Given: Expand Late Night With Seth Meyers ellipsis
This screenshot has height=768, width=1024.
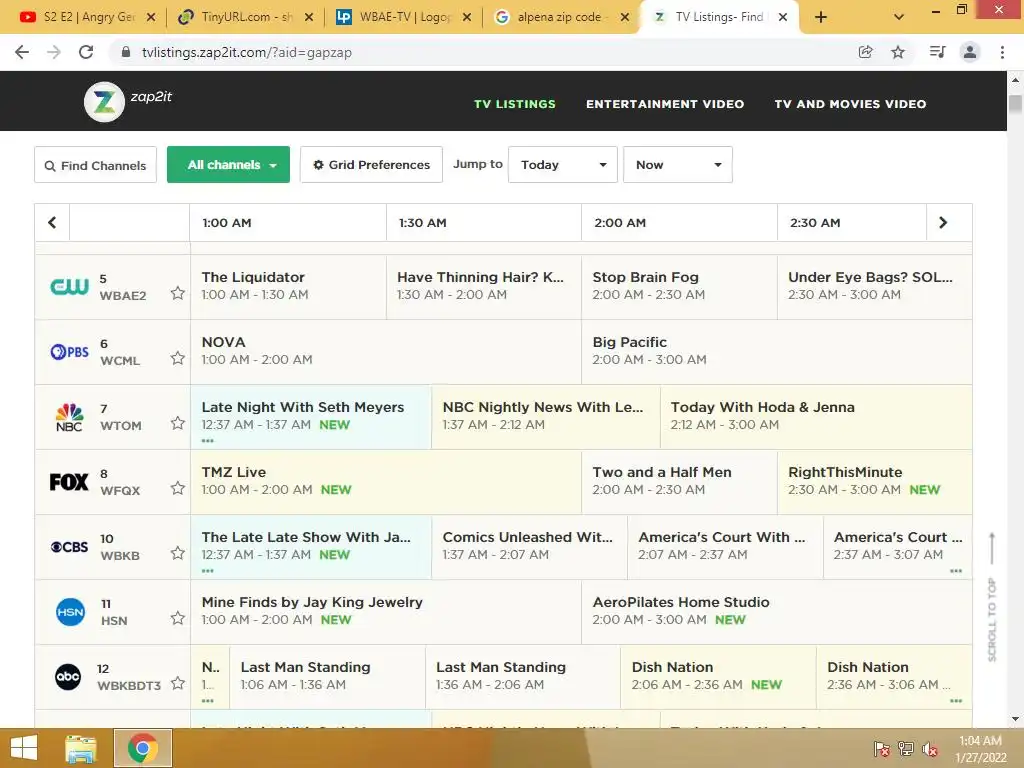Looking at the screenshot, I should click(208, 441).
